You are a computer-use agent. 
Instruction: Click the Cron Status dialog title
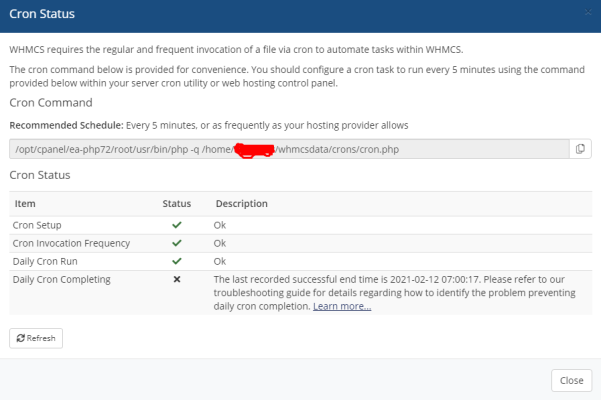[42, 15]
